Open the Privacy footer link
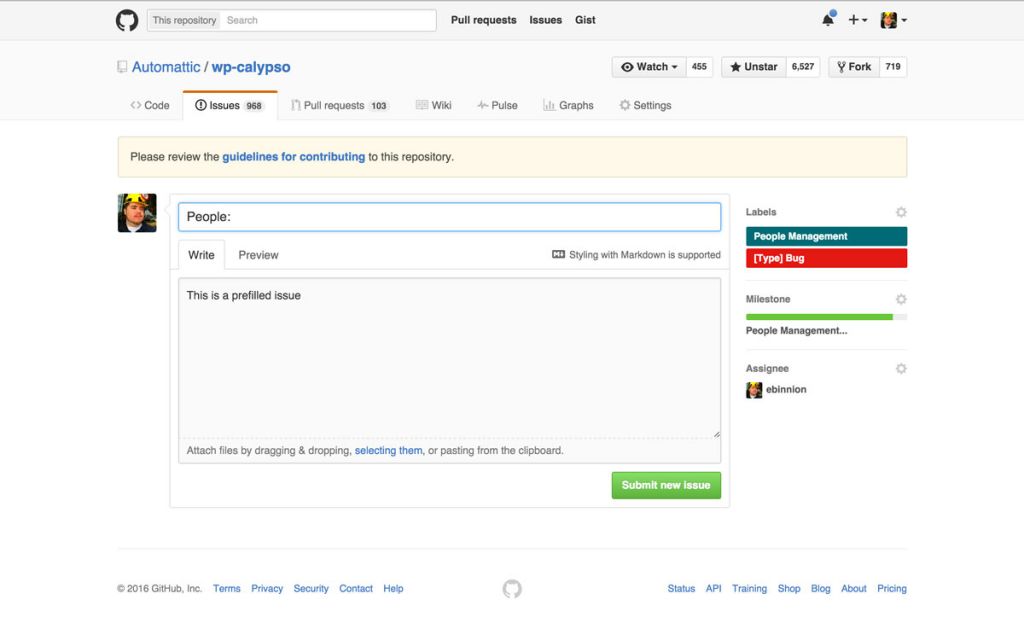Viewport: 1024px width, 640px height. click(267, 588)
